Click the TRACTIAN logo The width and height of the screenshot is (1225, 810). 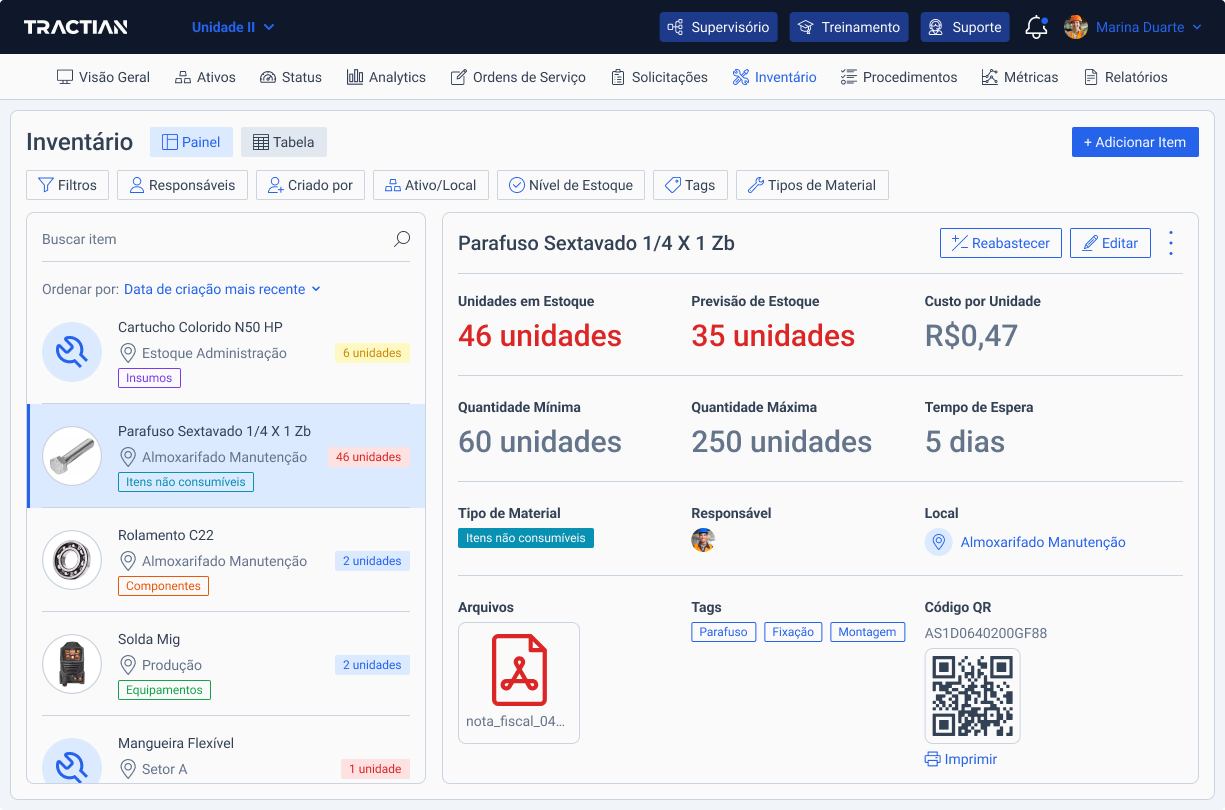tap(75, 27)
